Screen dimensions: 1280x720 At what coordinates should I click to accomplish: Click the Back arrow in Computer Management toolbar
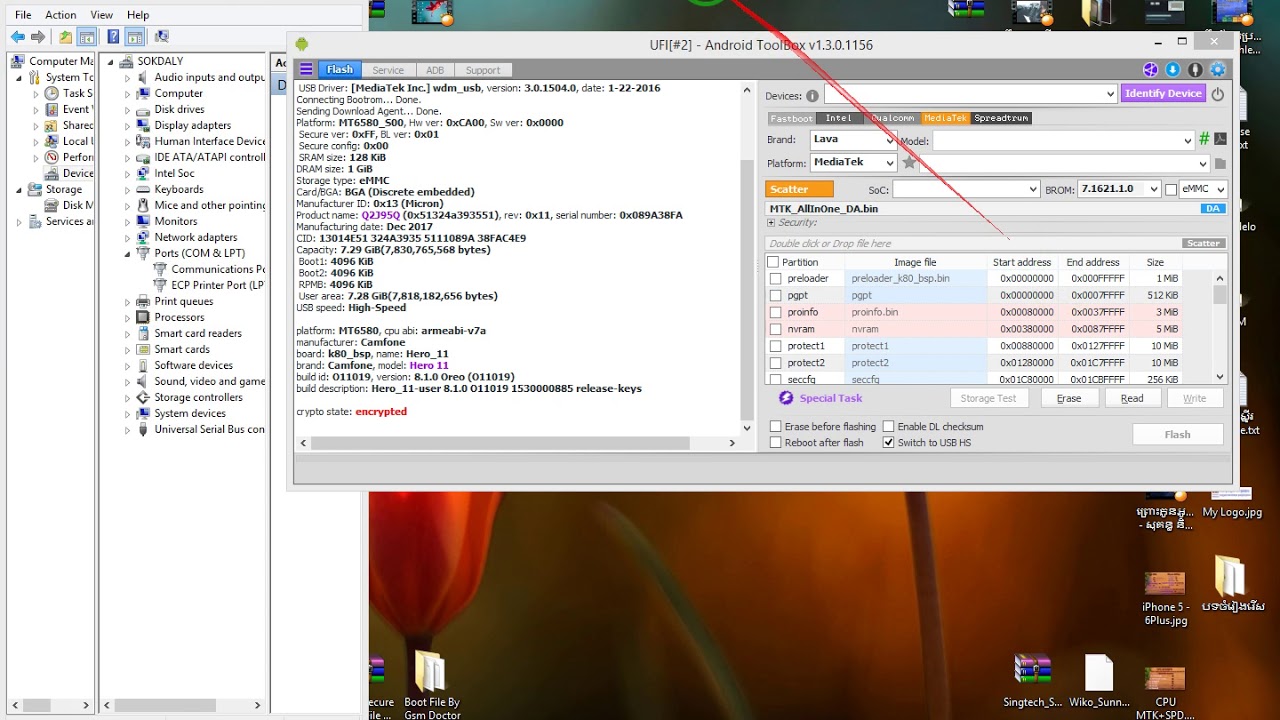tap(18, 37)
